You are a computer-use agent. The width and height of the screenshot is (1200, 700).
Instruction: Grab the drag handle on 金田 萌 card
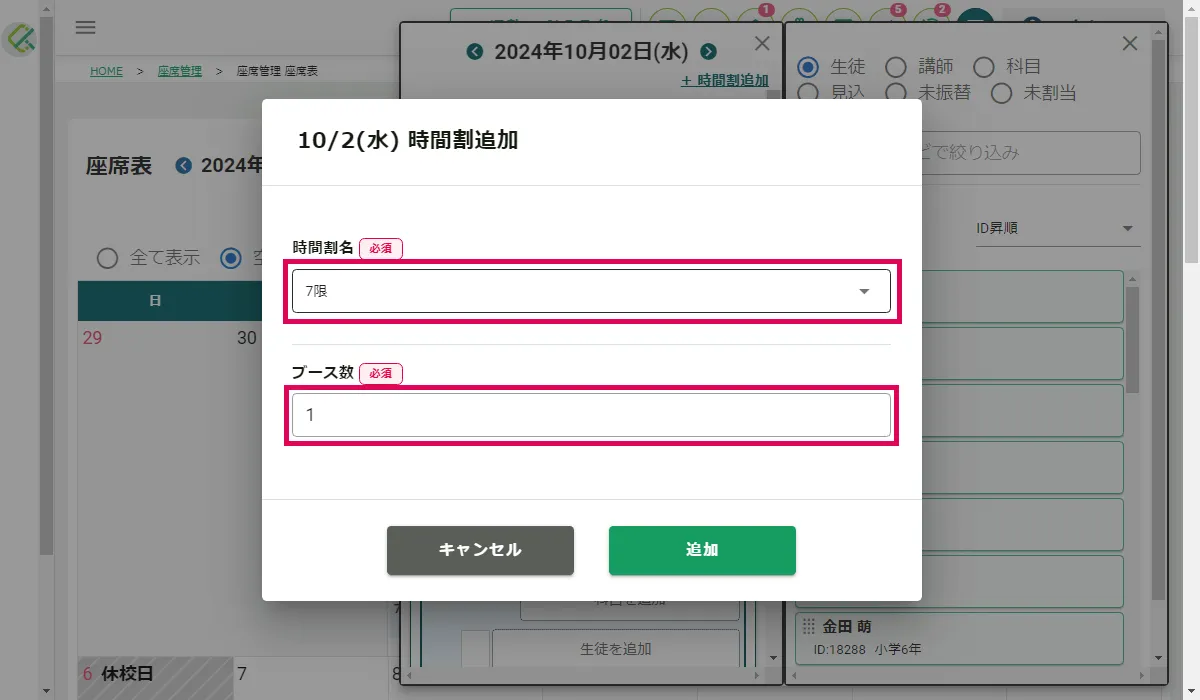[x=809, y=627]
